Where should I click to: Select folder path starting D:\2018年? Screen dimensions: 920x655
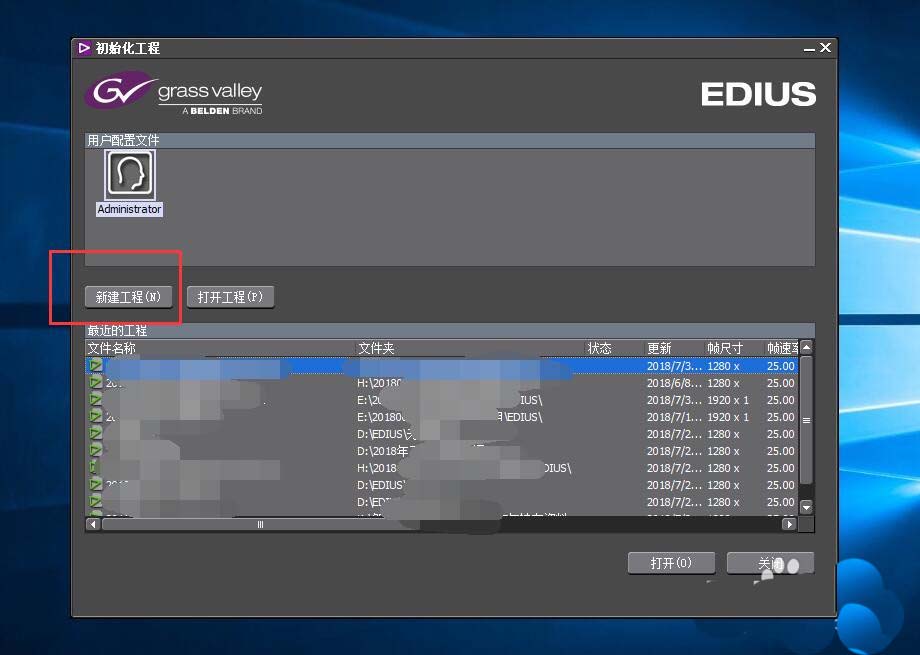383,451
